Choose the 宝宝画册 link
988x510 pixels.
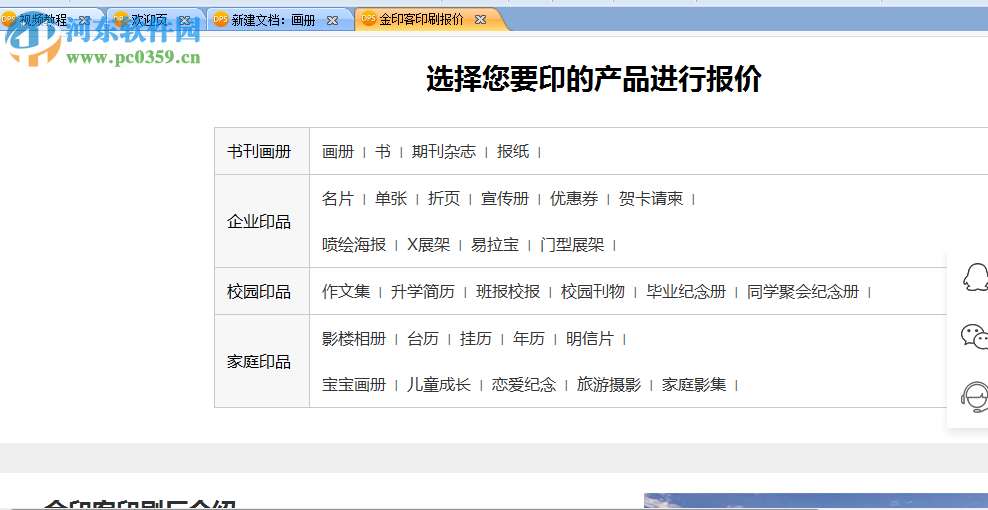click(x=354, y=385)
